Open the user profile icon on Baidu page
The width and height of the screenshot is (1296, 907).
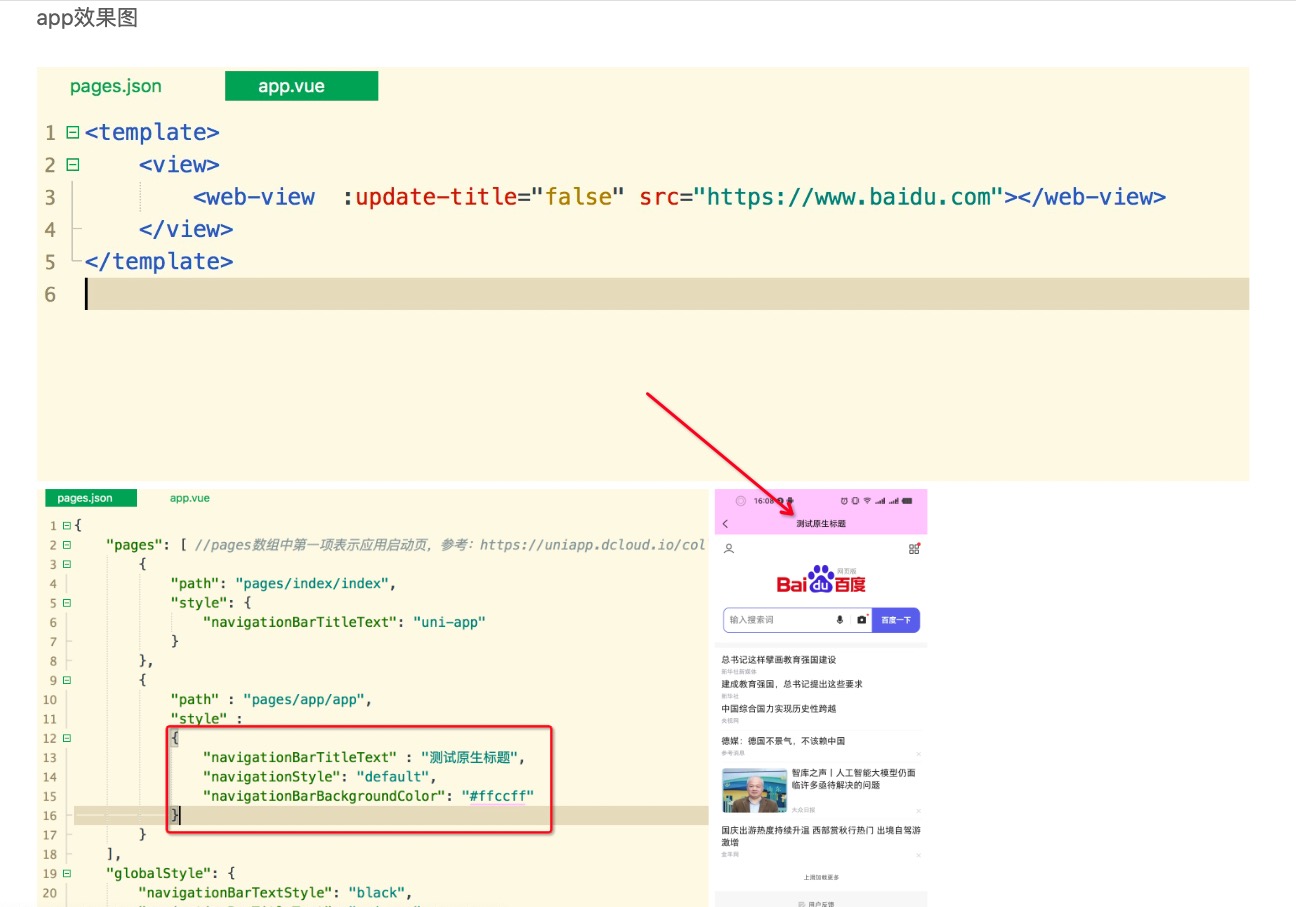click(x=729, y=548)
